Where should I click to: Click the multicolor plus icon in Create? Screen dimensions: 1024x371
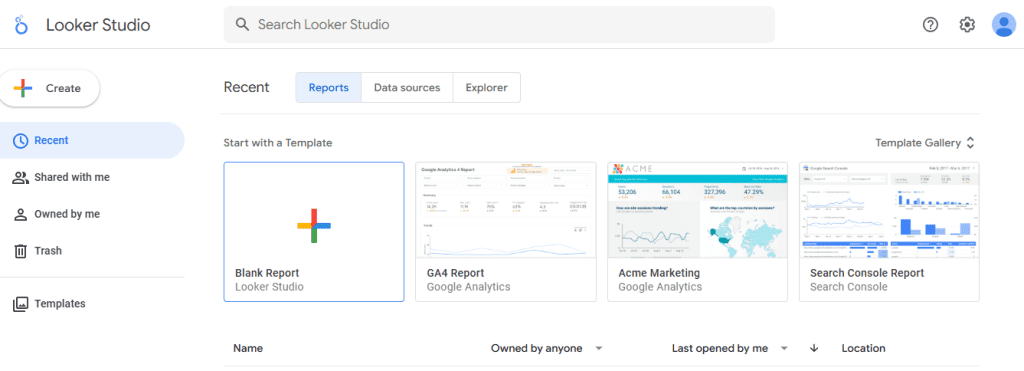[23, 88]
